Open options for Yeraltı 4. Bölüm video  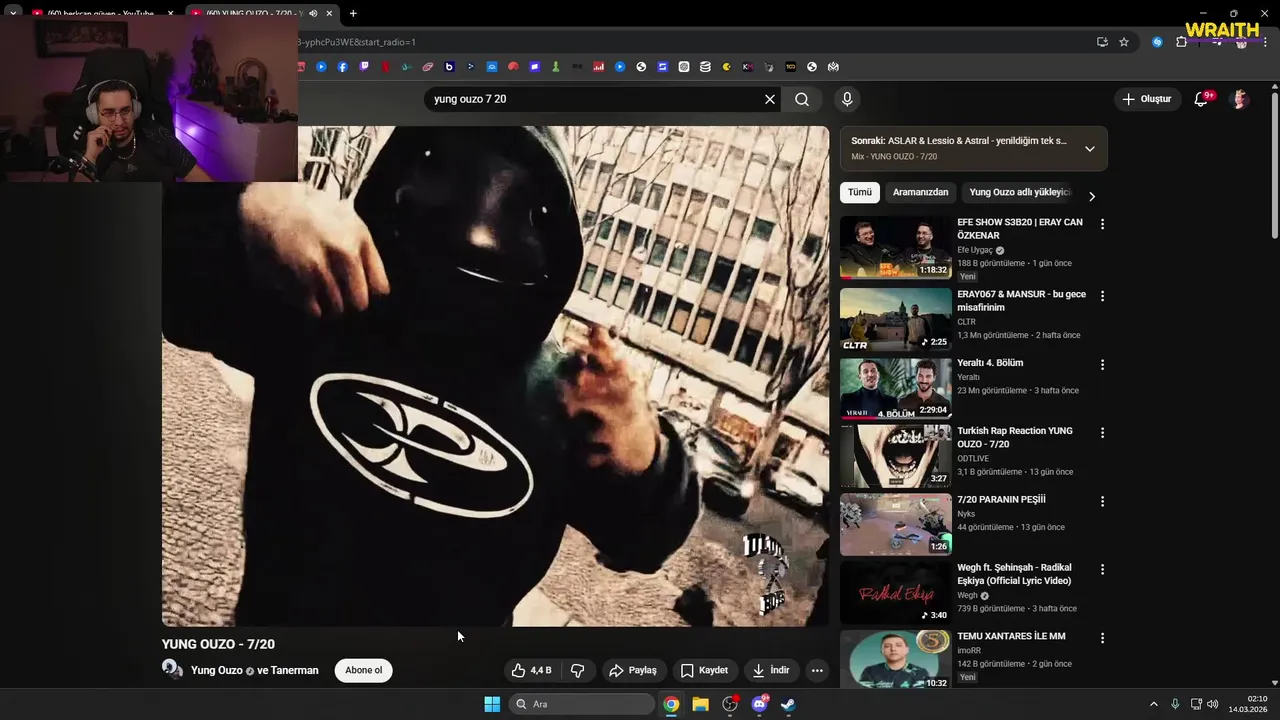(x=1102, y=365)
